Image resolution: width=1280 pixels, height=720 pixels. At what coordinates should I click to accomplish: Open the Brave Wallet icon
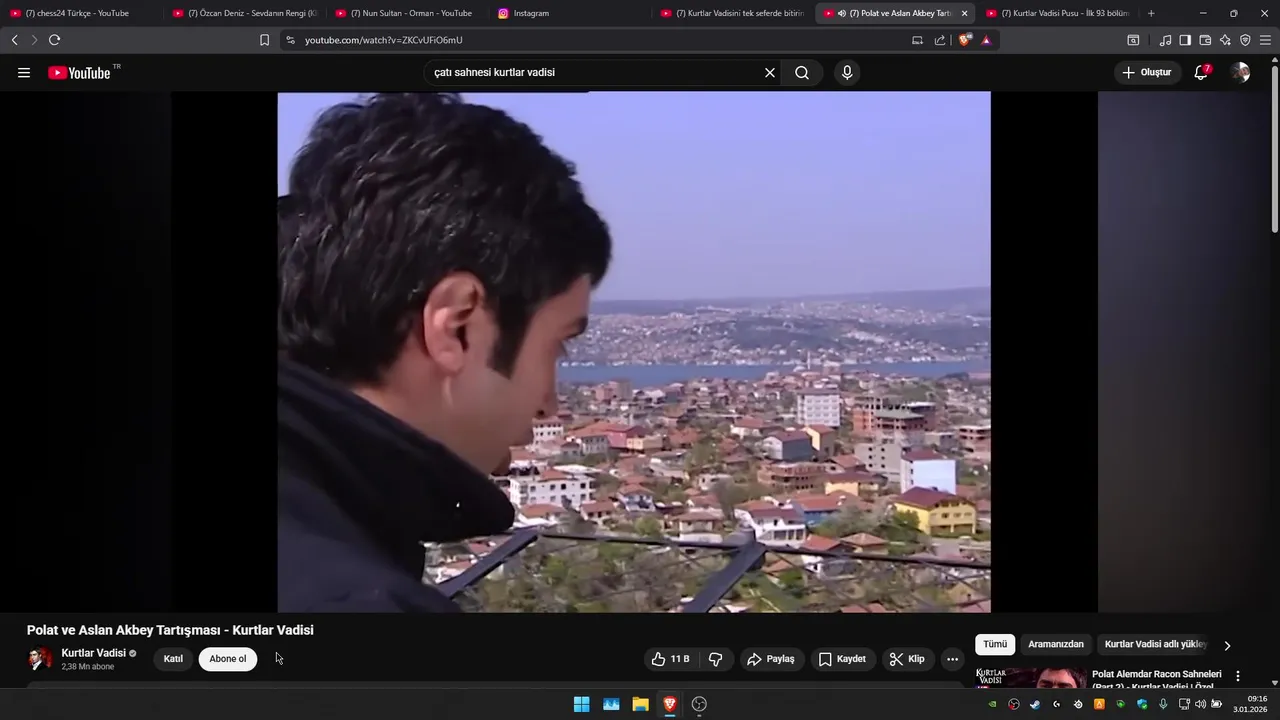click(x=1205, y=40)
